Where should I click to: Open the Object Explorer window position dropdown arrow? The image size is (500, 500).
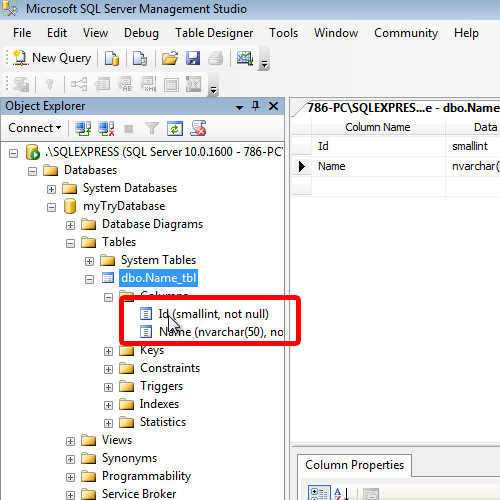coord(239,107)
